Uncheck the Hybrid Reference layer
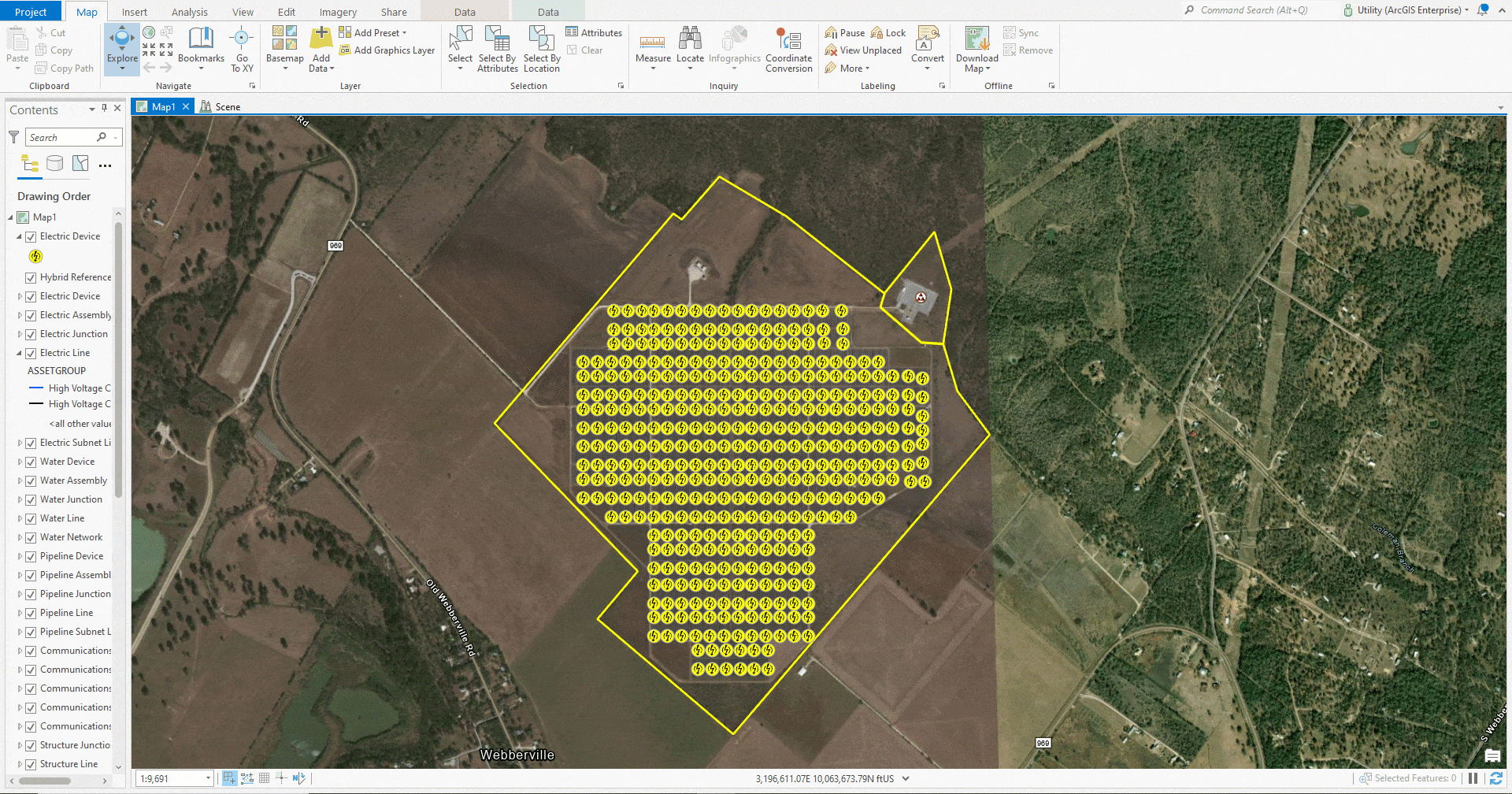1512x794 pixels. 31,277
